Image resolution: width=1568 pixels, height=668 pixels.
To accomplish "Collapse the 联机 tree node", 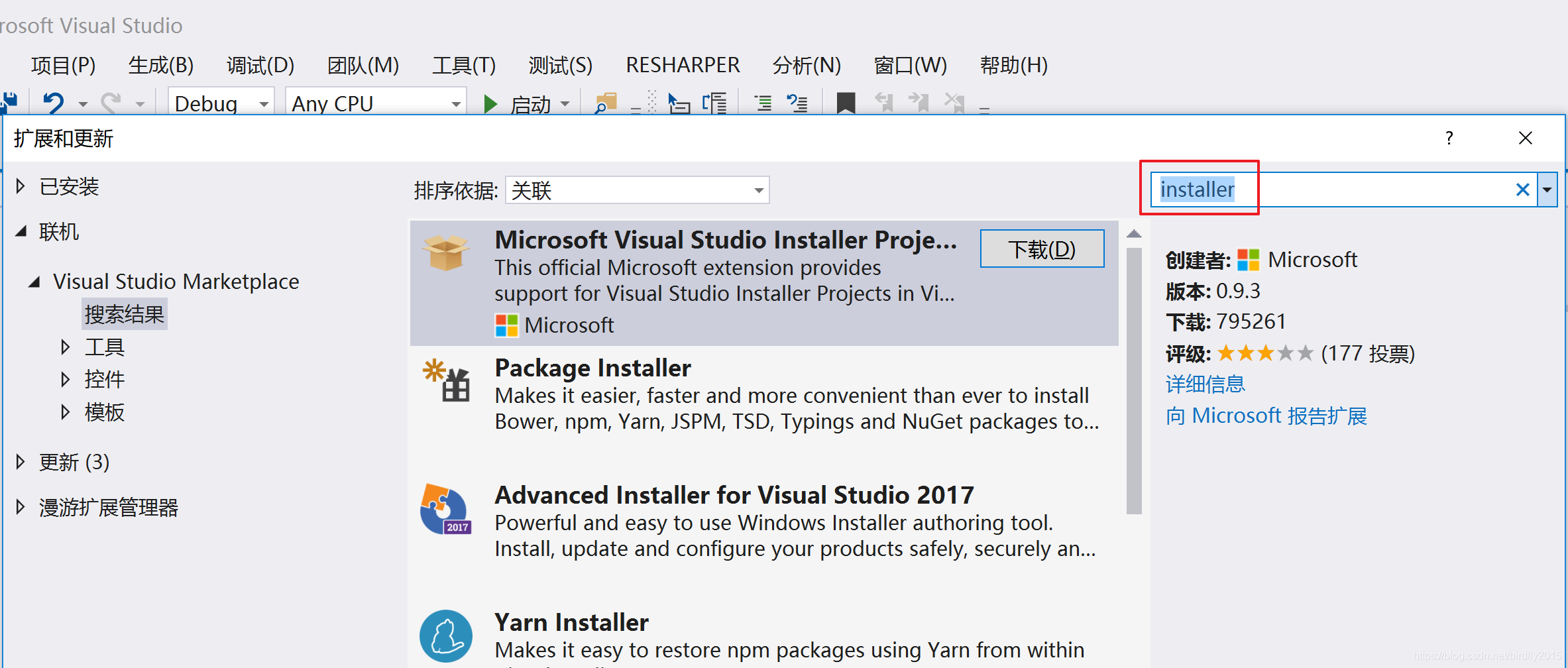I will pyautogui.click(x=21, y=231).
